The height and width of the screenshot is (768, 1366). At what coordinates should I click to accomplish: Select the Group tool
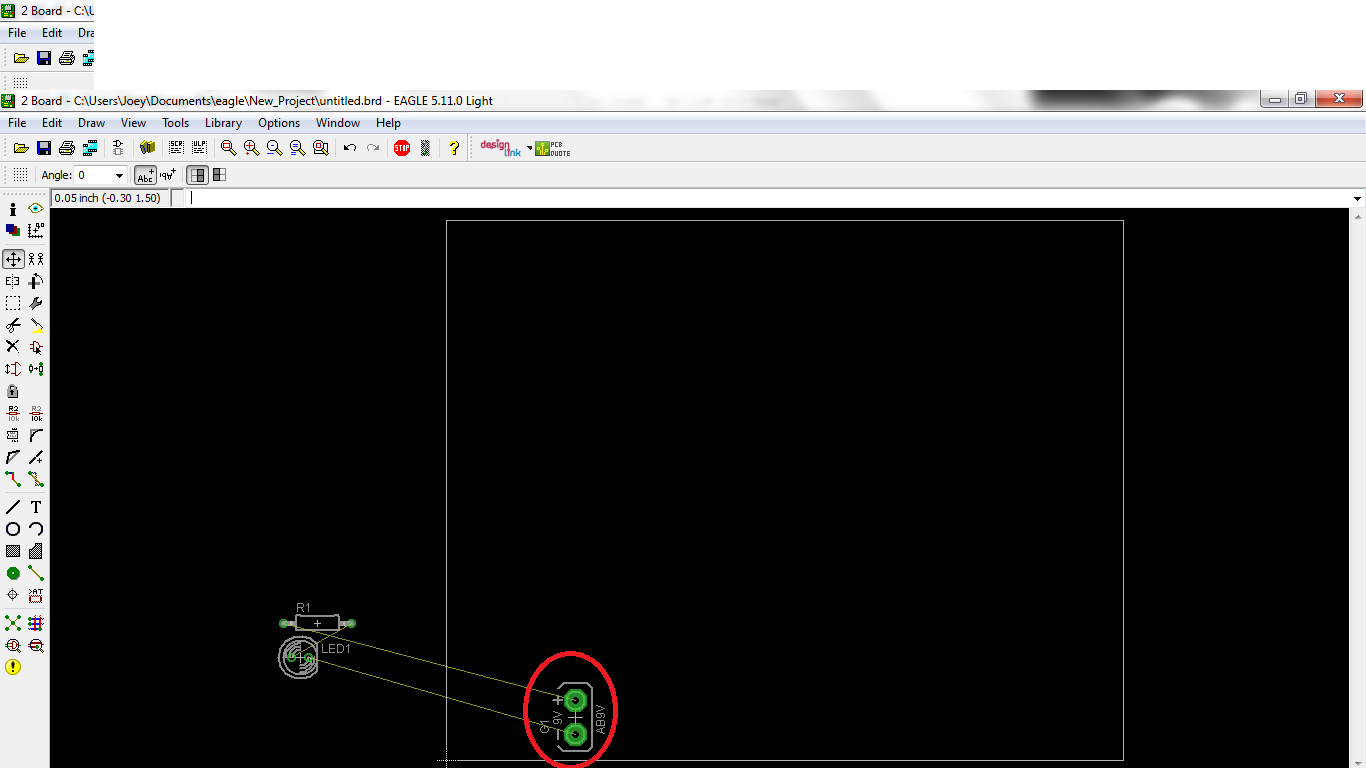point(13,303)
